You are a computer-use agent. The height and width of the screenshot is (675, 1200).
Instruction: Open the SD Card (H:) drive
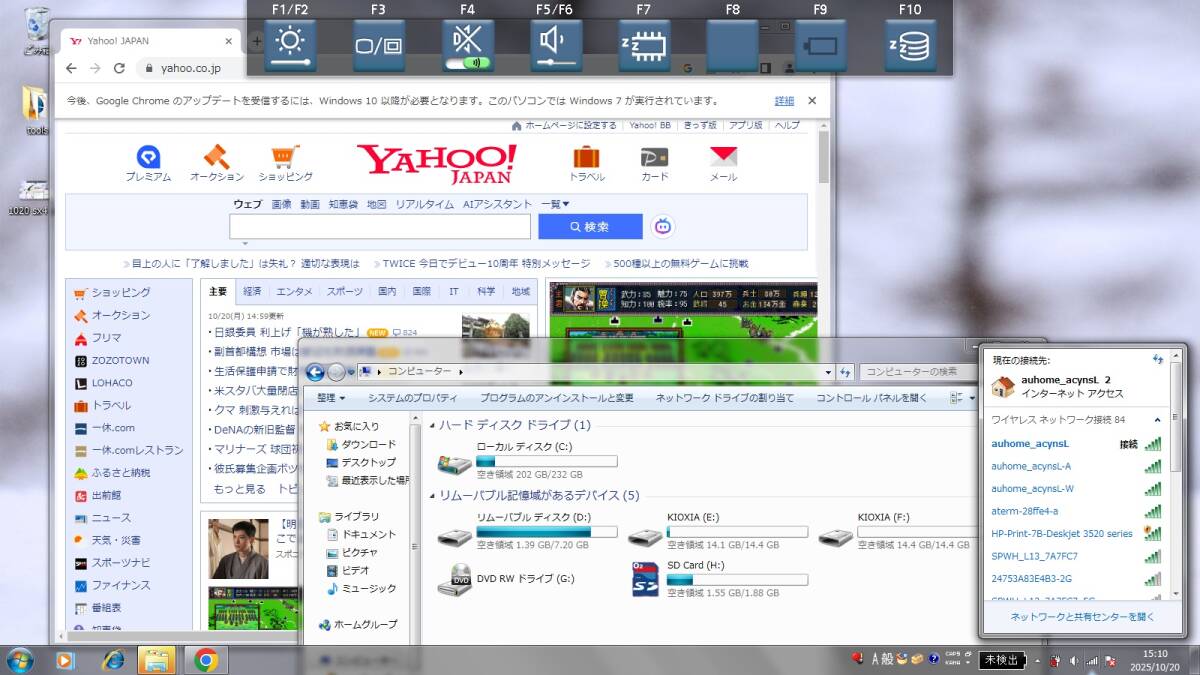[x=646, y=580]
